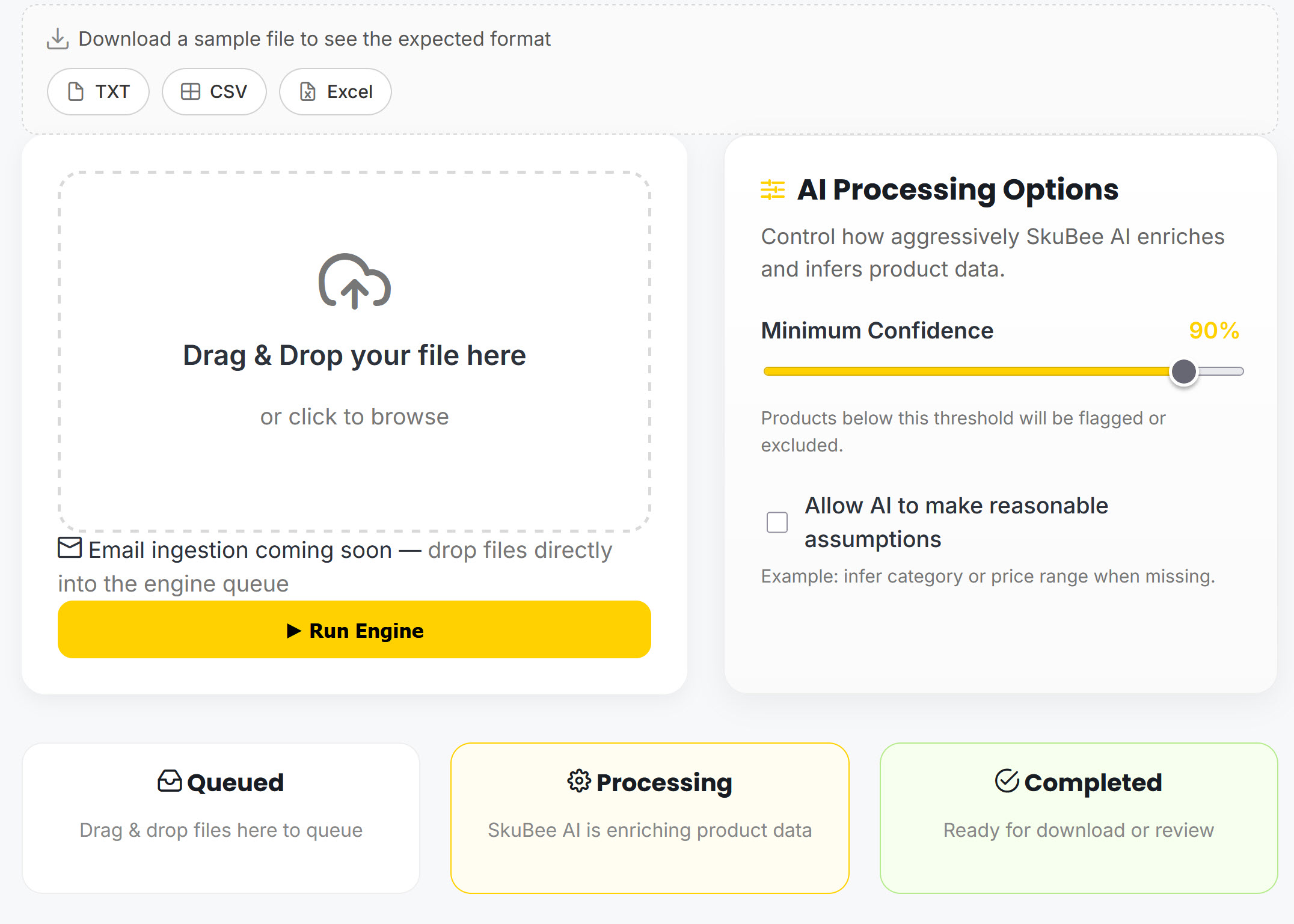Click the yellow sliders options icon
The image size is (1294, 924).
[x=773, y=190]
